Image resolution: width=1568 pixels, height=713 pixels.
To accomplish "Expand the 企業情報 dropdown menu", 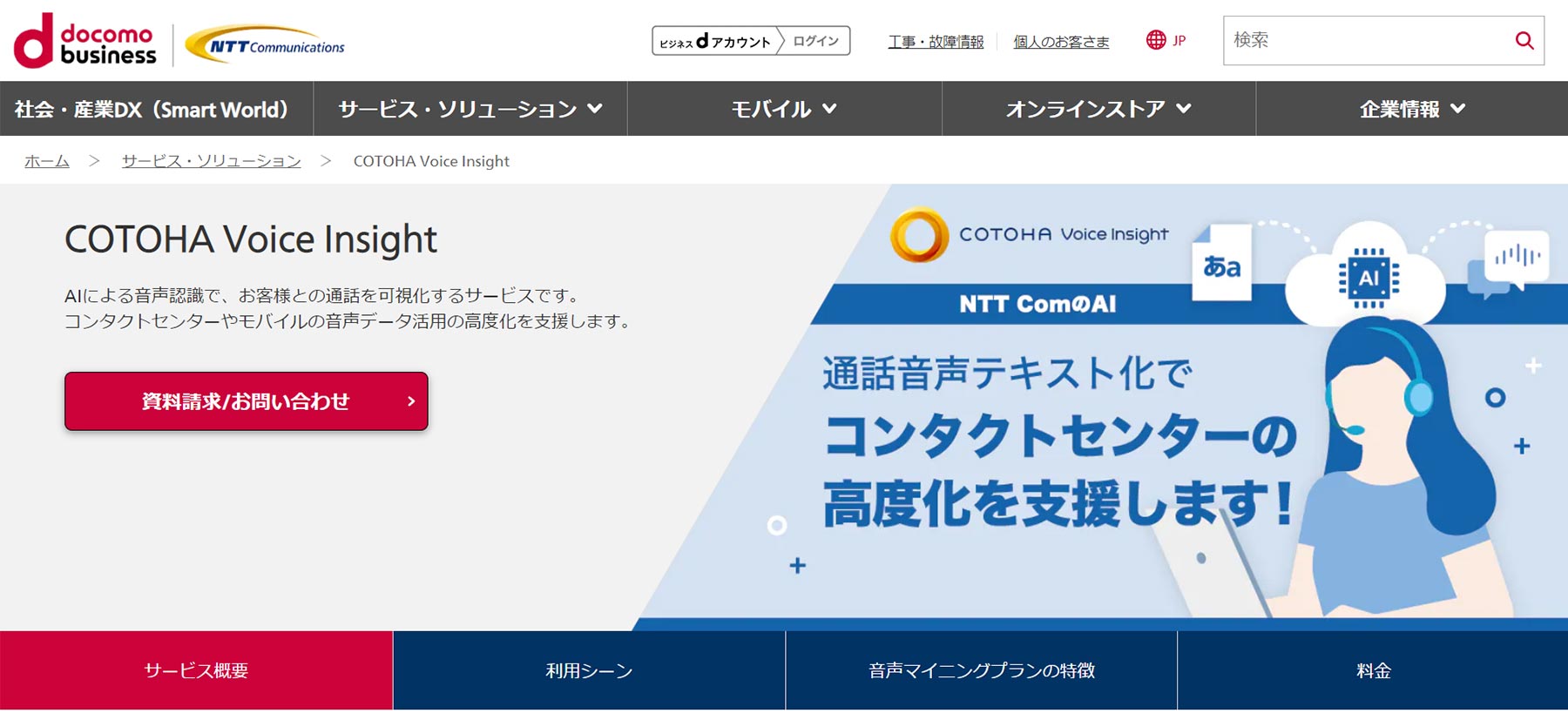I will 1412,109.
